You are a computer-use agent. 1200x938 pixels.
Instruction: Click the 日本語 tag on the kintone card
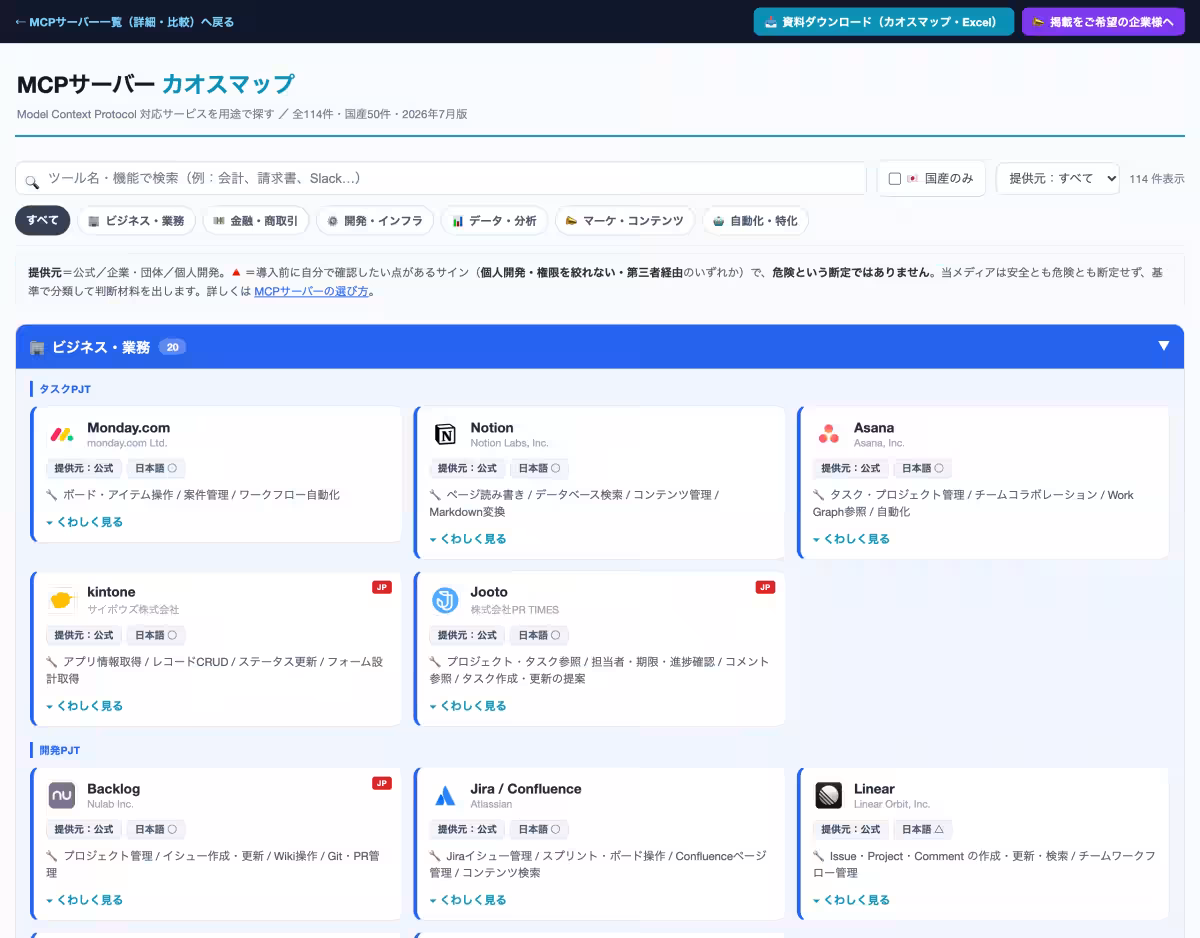click(x=156, y=635)
